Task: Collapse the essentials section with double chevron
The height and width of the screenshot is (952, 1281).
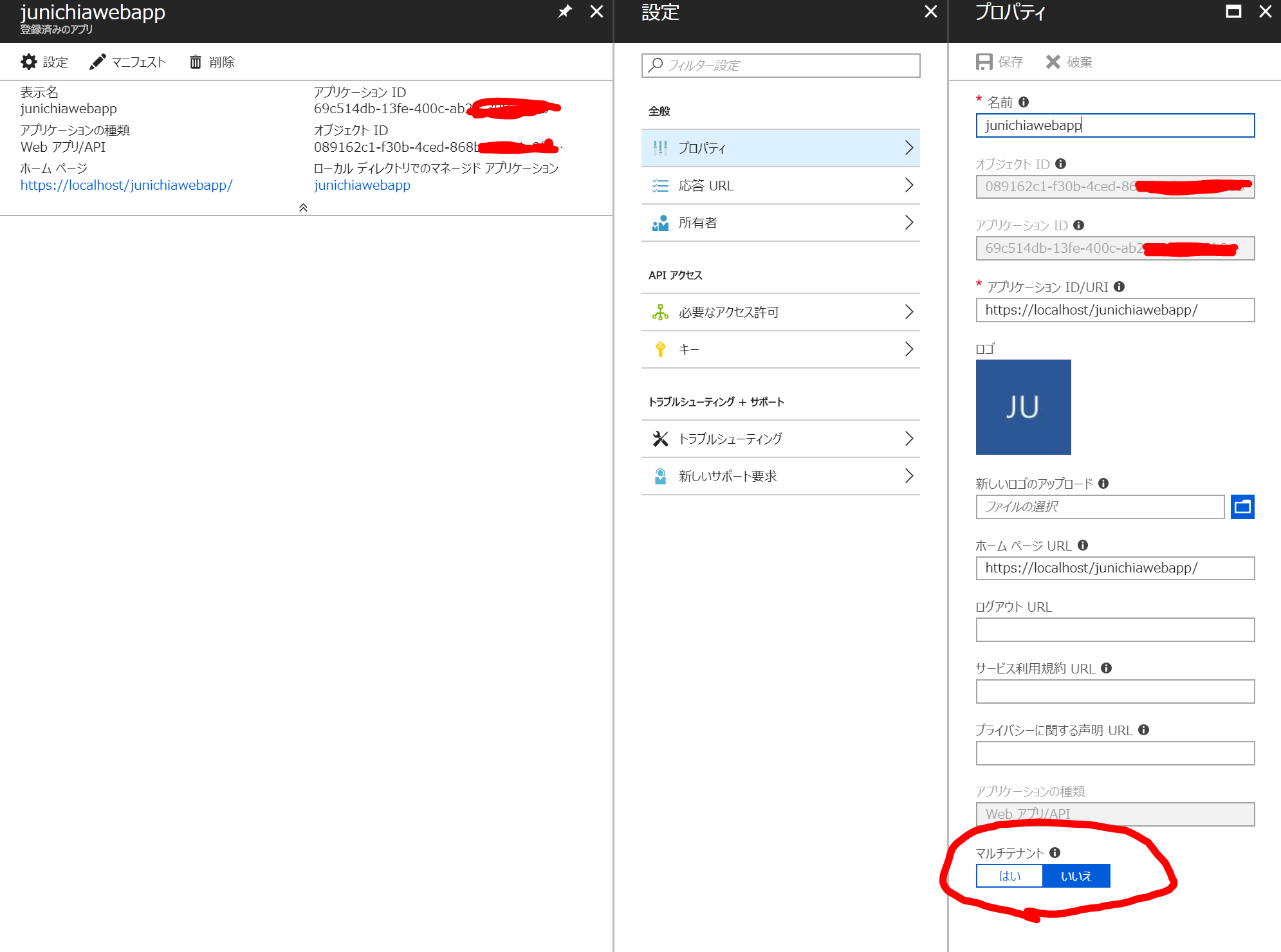Action: 303,208
